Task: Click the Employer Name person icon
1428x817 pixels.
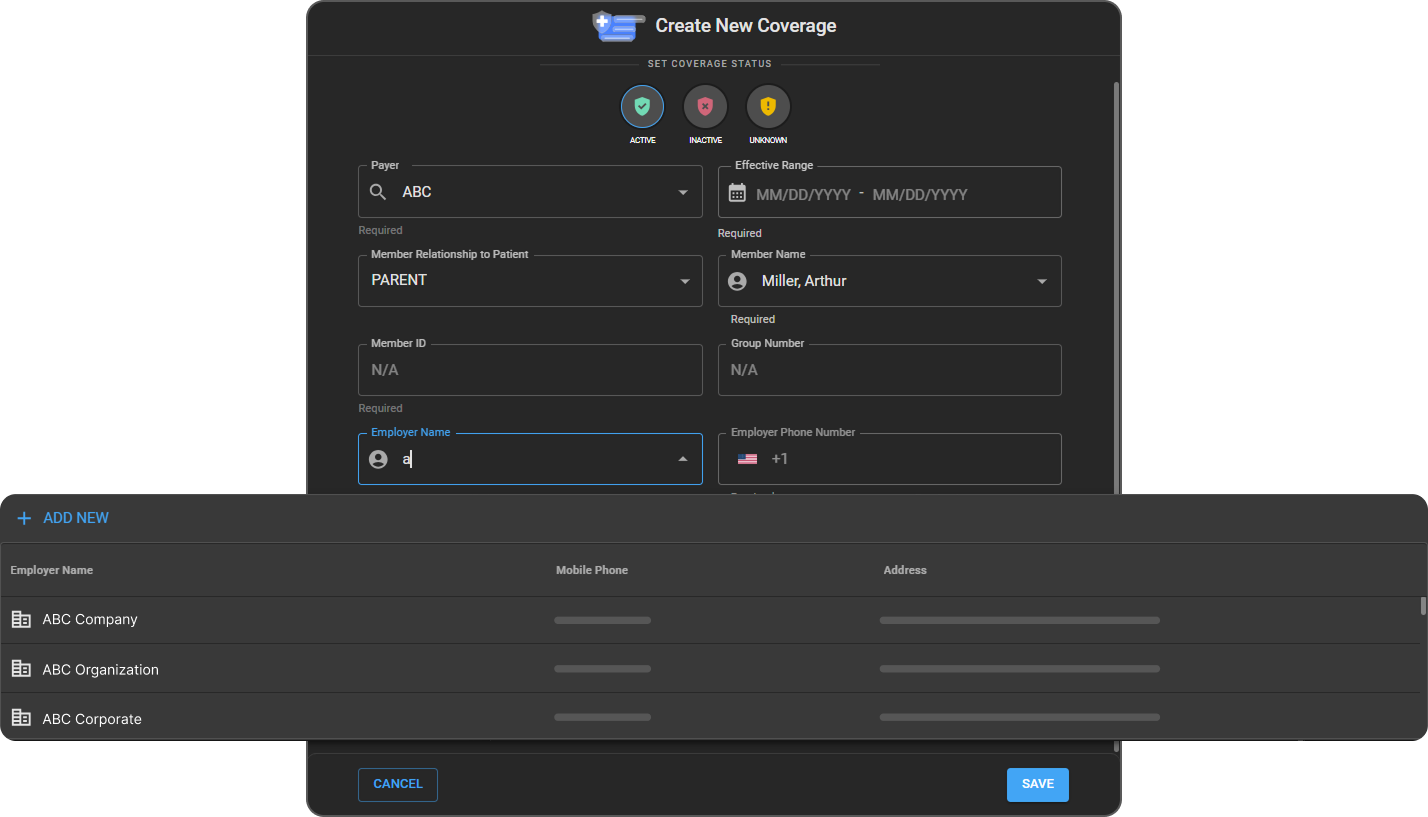Action: pos(378,459)
